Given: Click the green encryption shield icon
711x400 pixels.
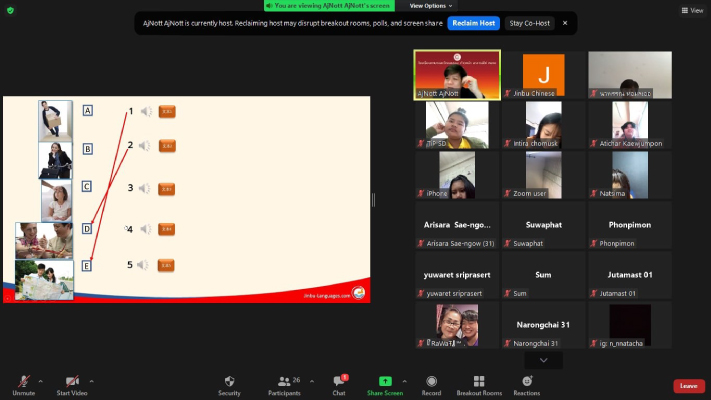Looking at the screenshot, I should coord(10,10).
